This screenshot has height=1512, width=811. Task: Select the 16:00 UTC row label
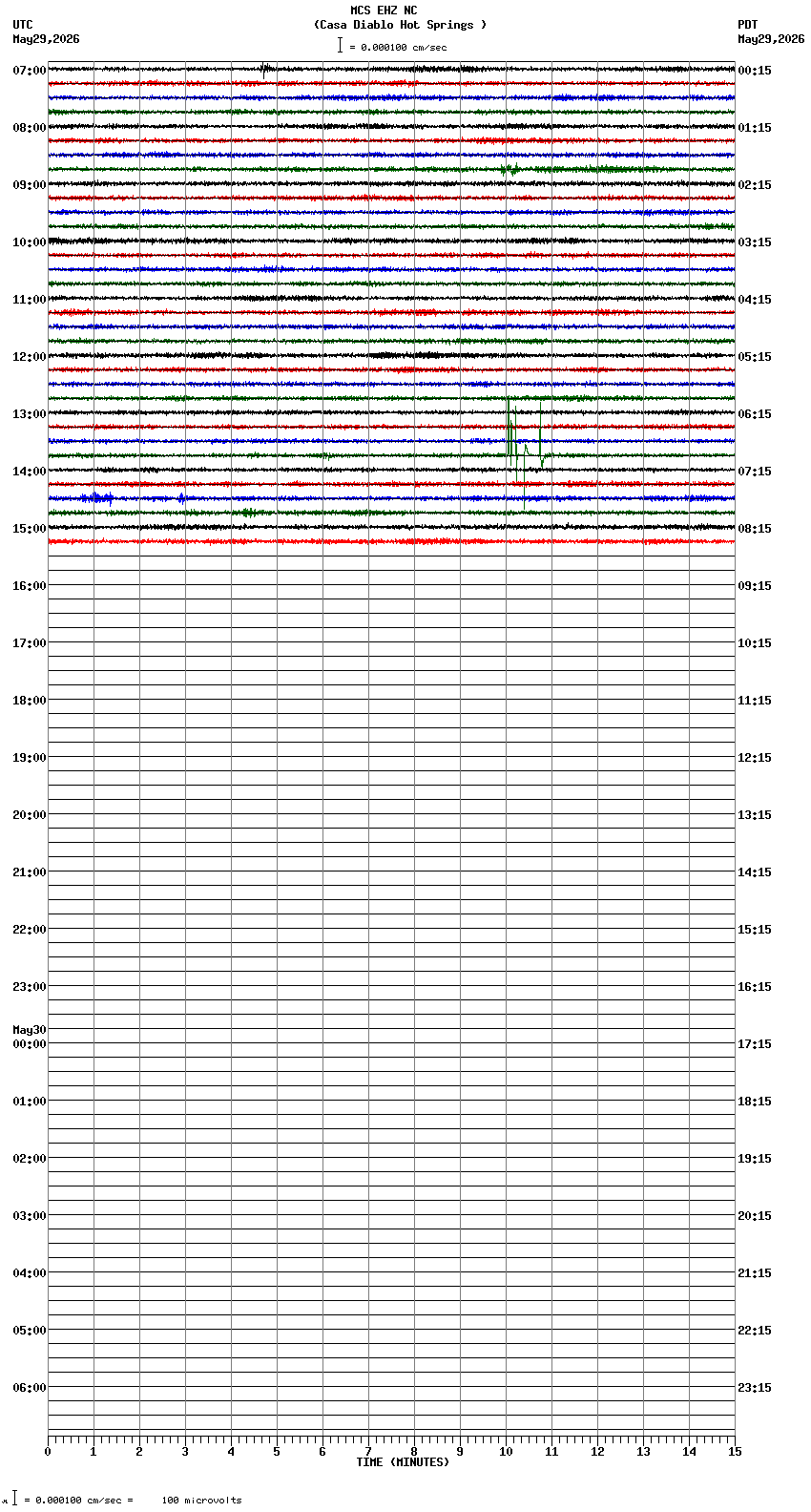click(x=30, y=585)
